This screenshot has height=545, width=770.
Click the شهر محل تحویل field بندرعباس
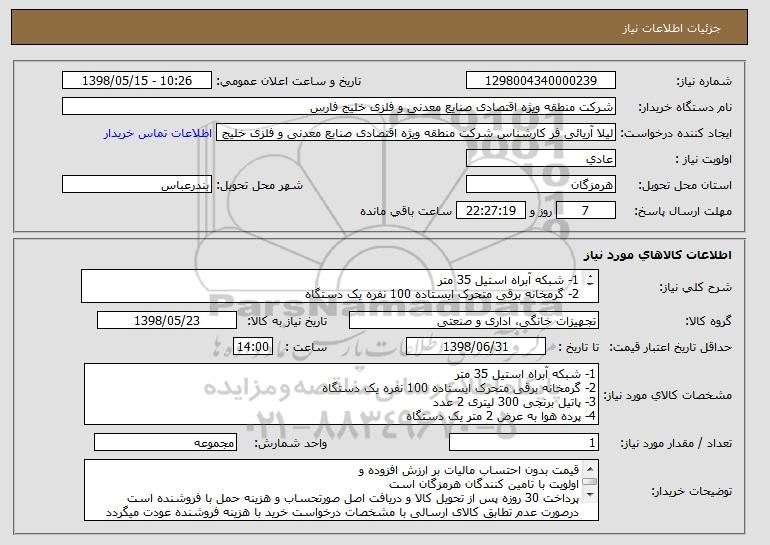(x=137, y=185)
